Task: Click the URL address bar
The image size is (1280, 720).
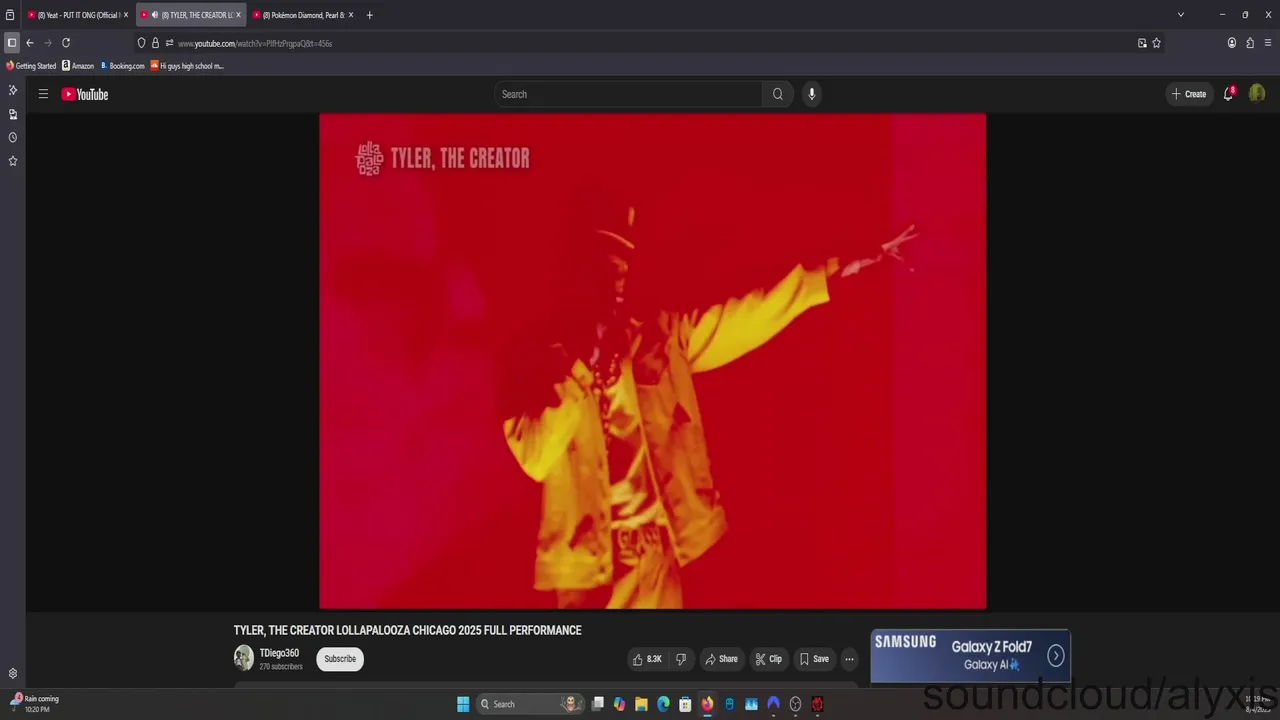Action: pyautogui.click(x=650, y=43)
